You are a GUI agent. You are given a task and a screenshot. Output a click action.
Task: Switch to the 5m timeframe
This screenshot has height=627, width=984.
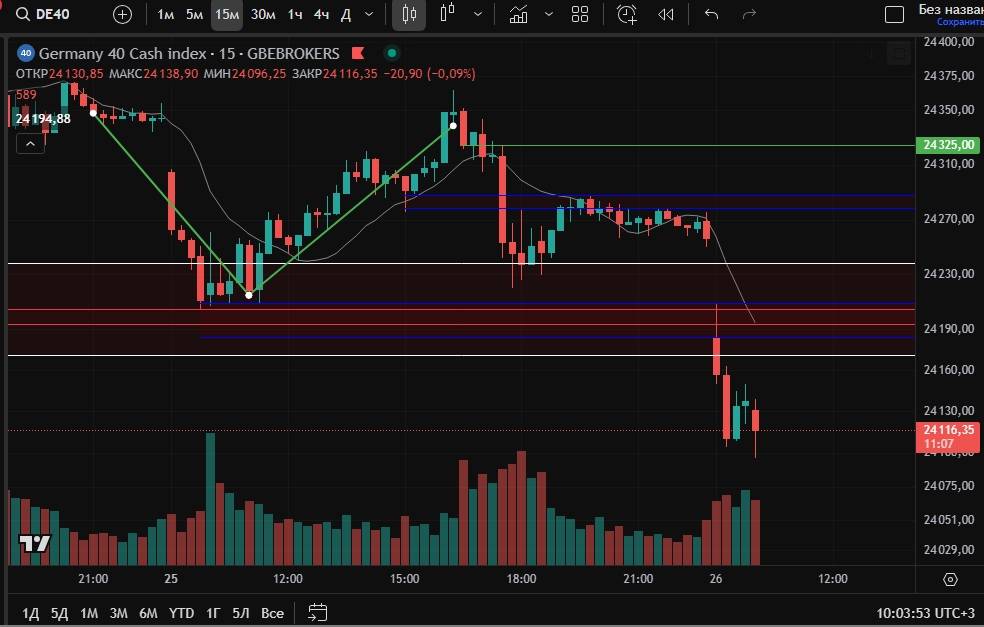[x=194, y=14]
